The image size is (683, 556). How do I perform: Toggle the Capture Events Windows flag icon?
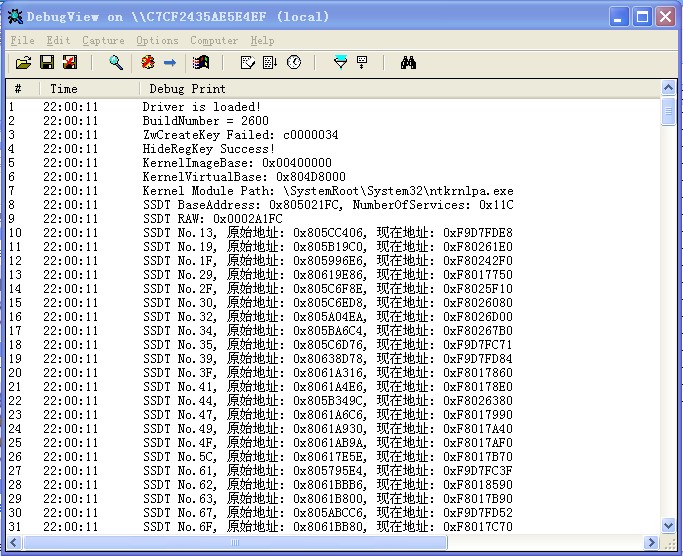click(201, 63)
